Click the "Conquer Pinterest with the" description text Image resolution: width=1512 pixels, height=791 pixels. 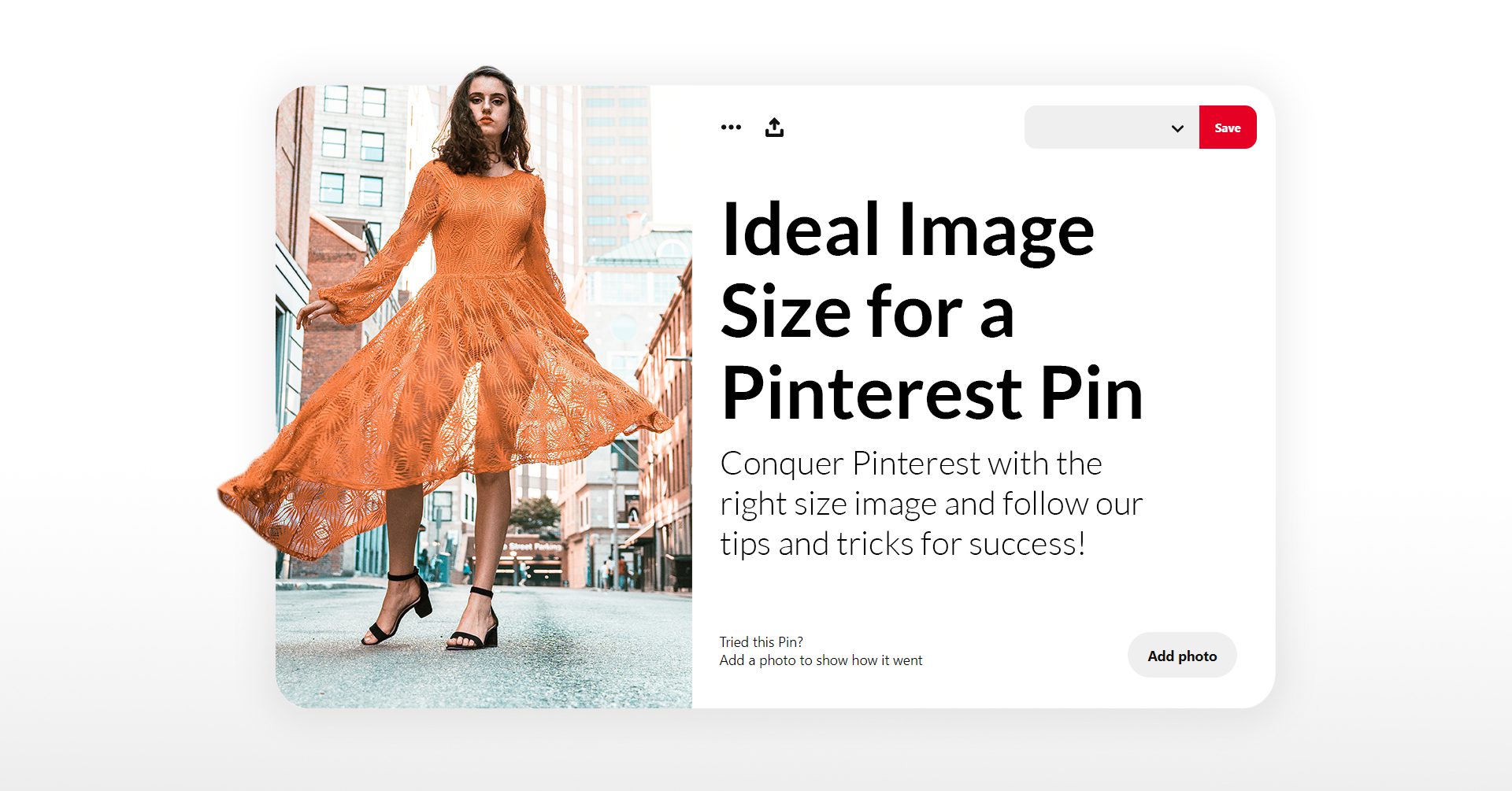(911, 464)
